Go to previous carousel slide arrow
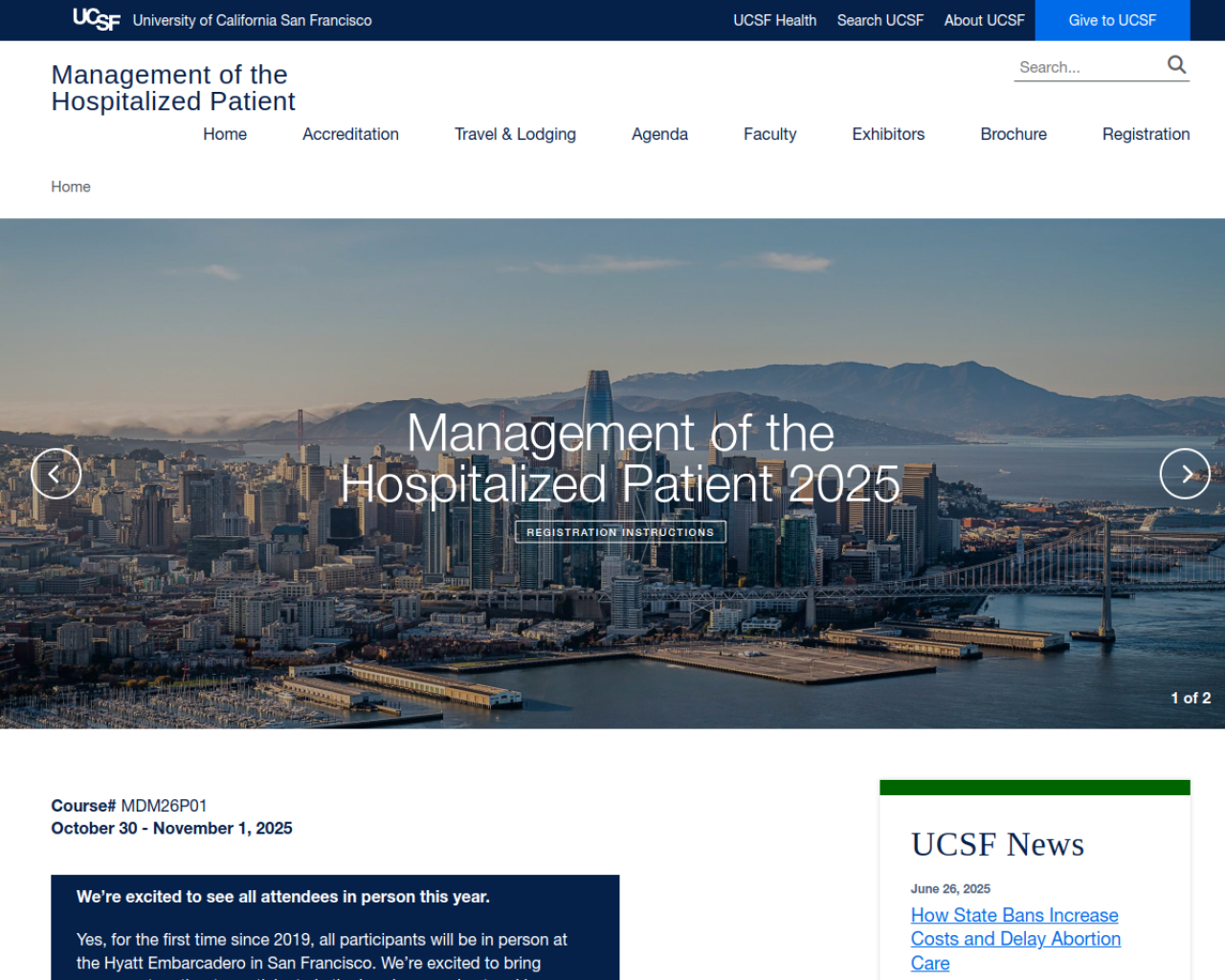This screenshot has width=1225, height=980. click(x=56, y=474)
